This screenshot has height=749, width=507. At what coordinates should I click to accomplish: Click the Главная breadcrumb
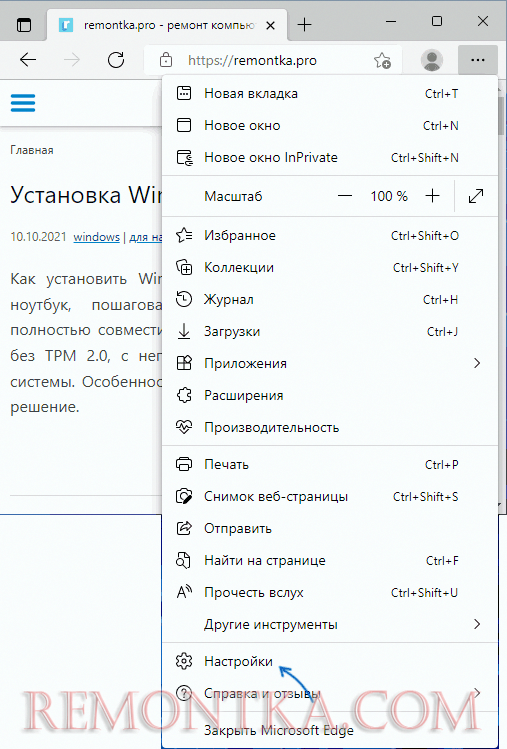pos(32,150)
